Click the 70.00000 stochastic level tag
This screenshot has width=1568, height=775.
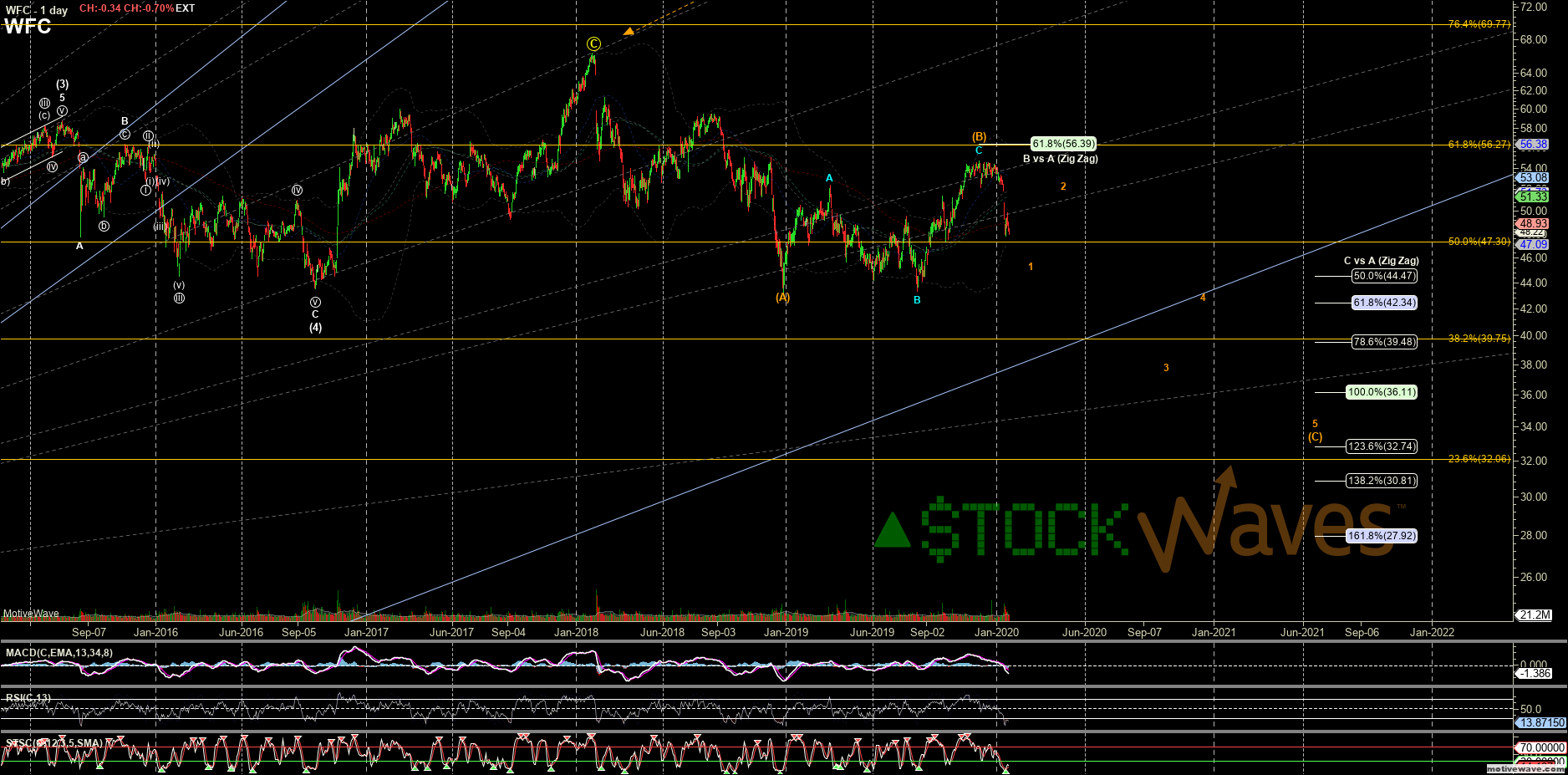pos(1541,748)
